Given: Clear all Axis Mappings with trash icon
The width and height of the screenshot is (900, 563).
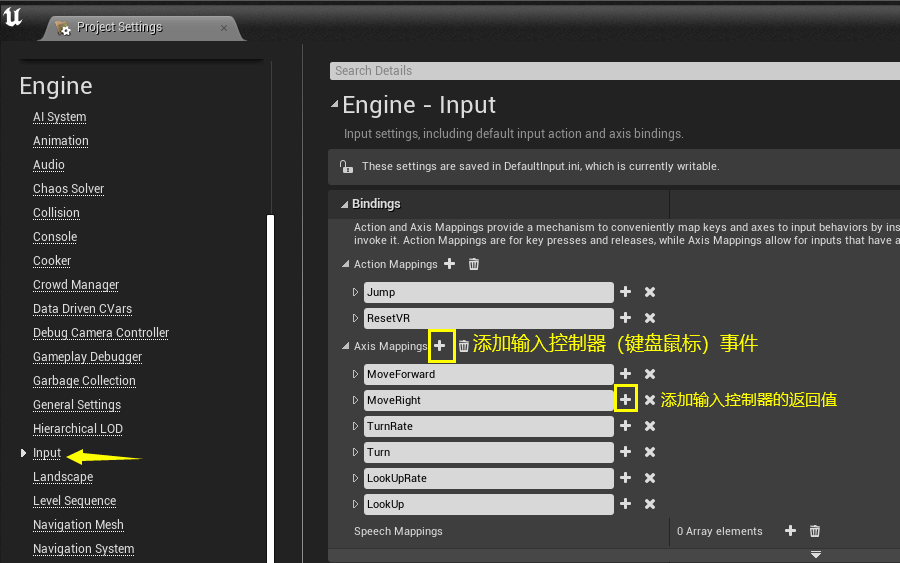Looking at the screenshot, I should 464,345.
